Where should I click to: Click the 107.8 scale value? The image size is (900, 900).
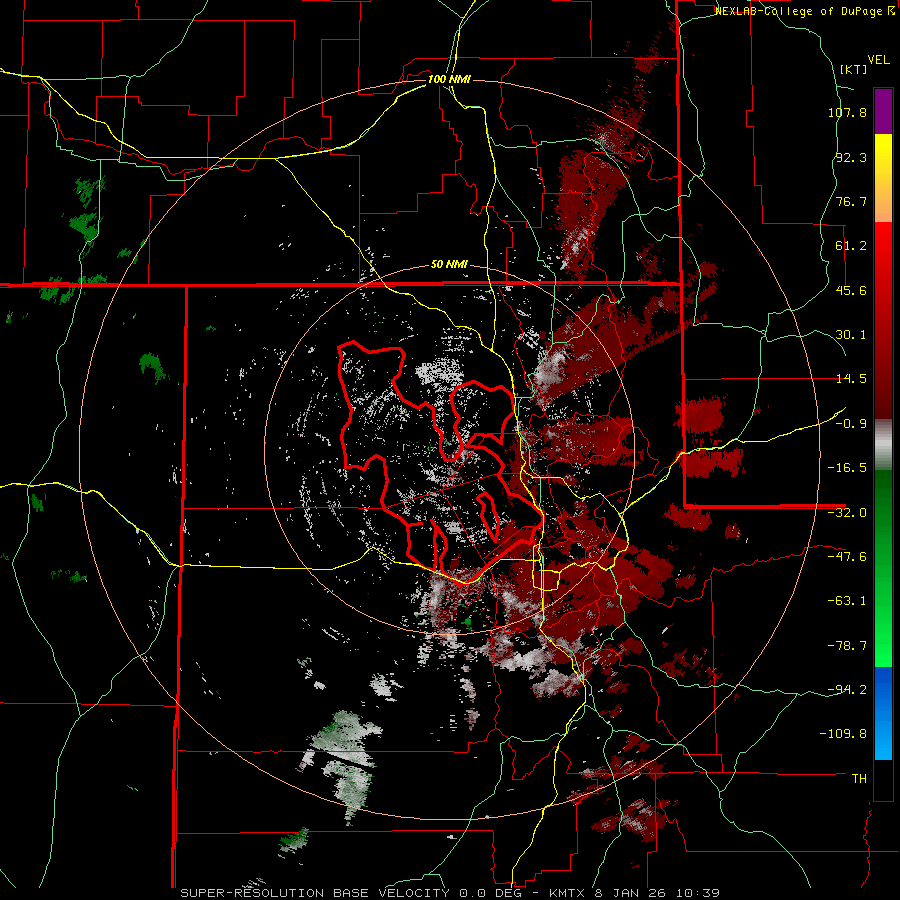[847, 112]
